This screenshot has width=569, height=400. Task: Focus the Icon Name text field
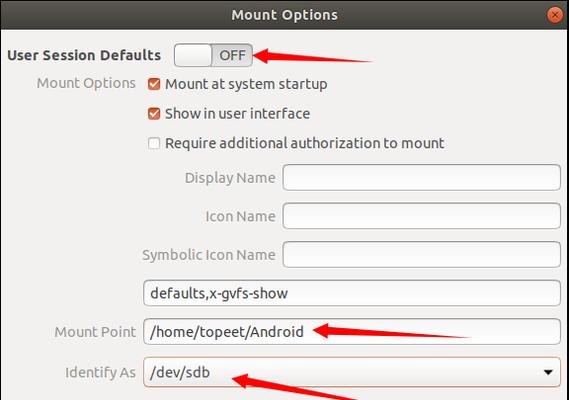(x=422, y=216)
